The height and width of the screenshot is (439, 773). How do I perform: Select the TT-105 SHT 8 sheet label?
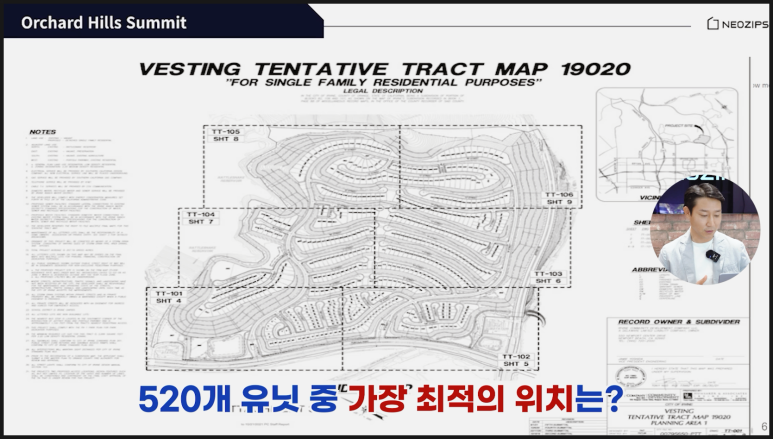point(226,135)
